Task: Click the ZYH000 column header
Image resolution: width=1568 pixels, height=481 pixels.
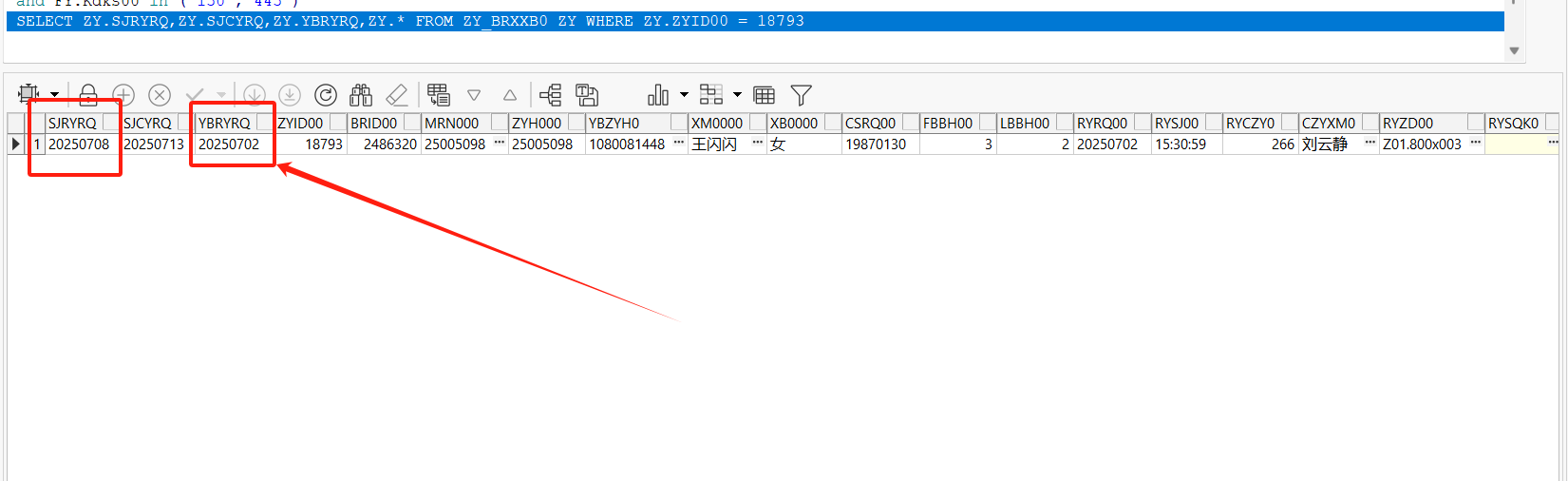Action: coord(546,124)
